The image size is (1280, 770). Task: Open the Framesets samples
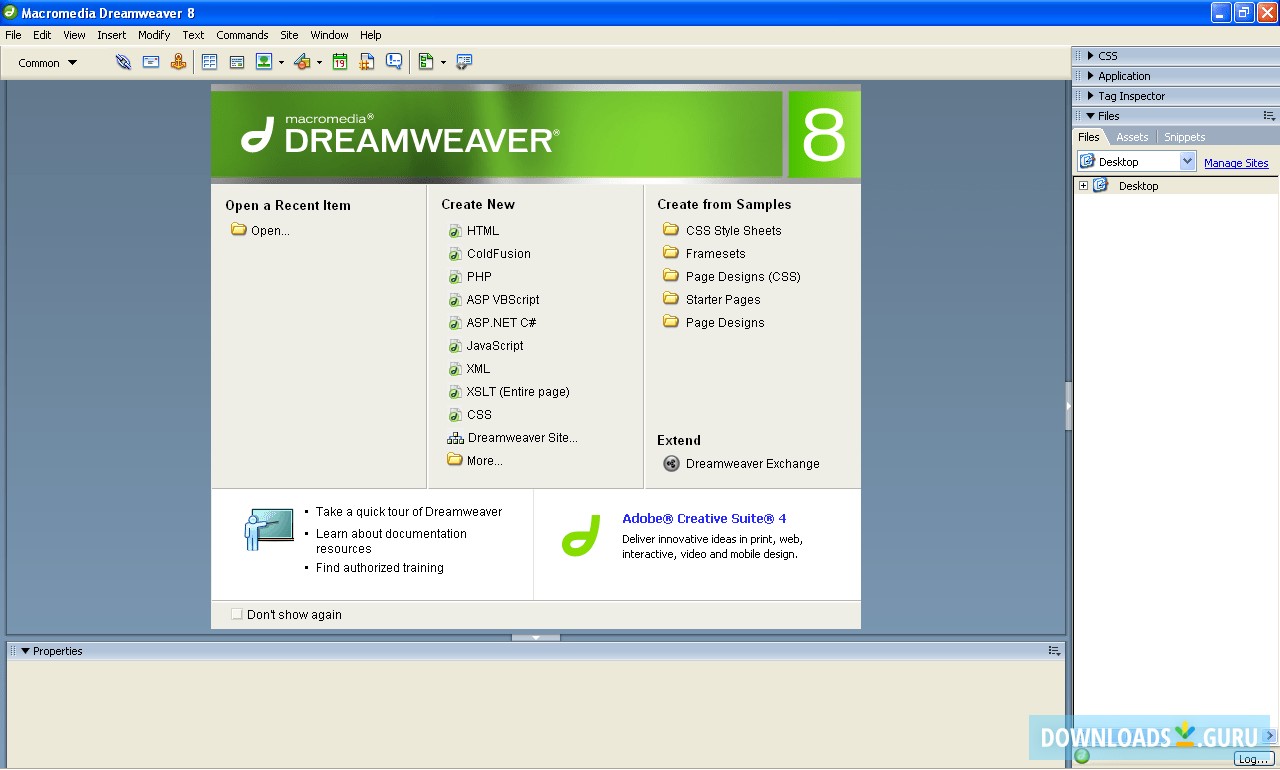[x=716, y=254]
